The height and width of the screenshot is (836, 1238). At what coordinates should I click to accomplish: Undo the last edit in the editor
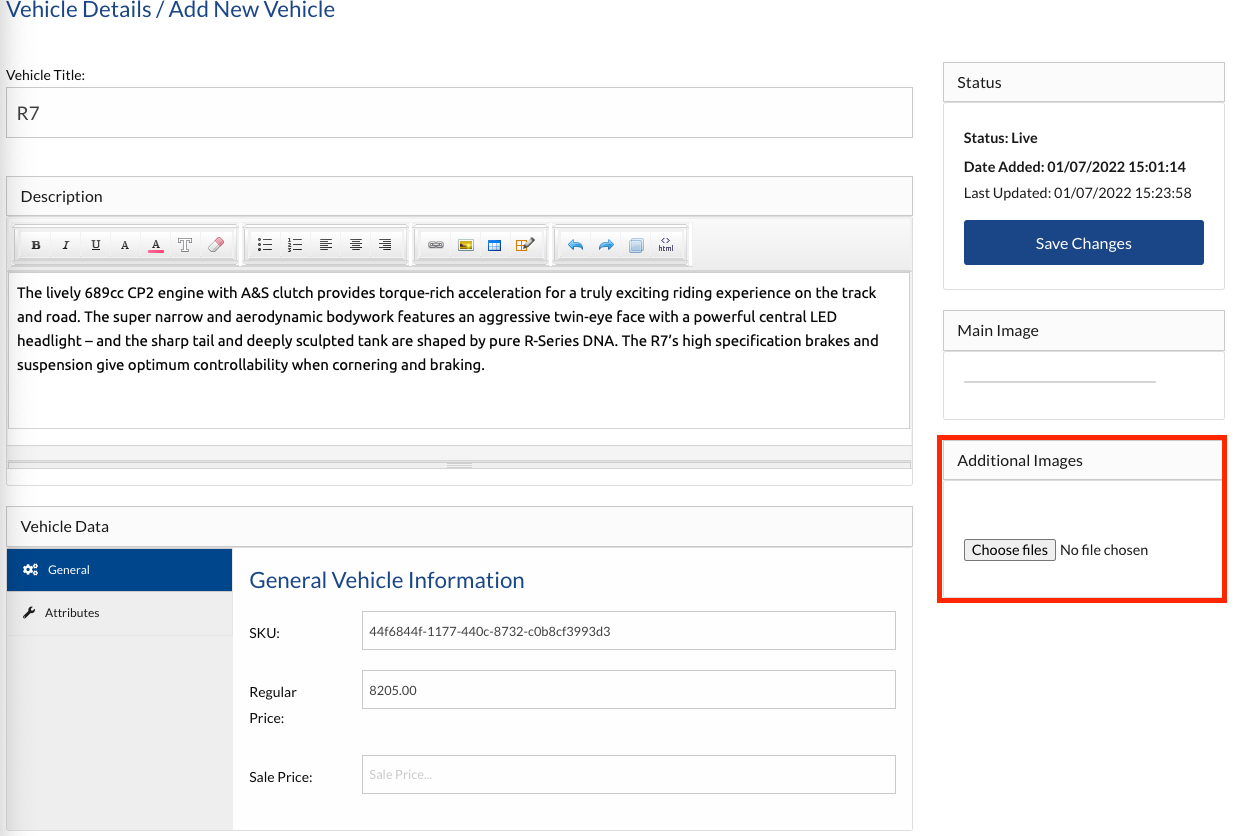[575, 245]
